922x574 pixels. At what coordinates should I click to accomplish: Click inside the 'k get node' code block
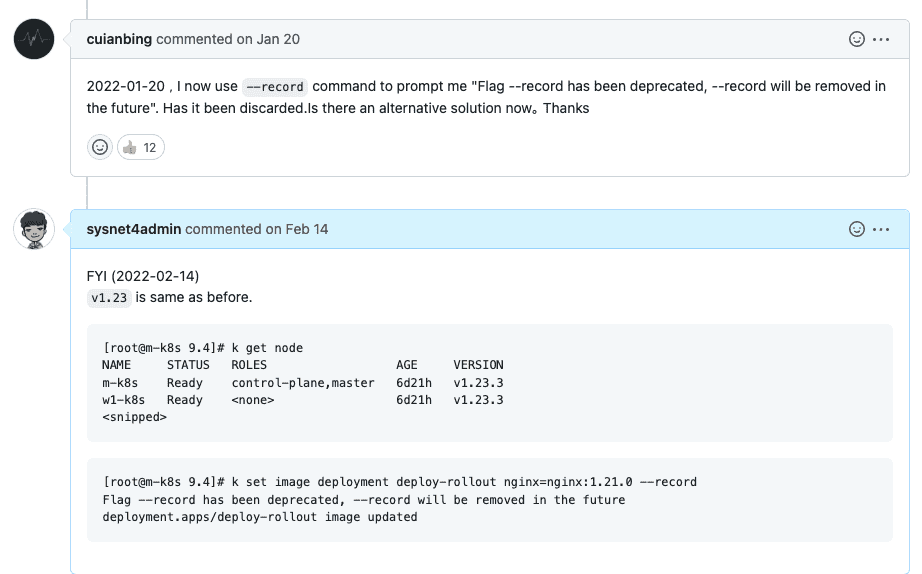(490, 382)
